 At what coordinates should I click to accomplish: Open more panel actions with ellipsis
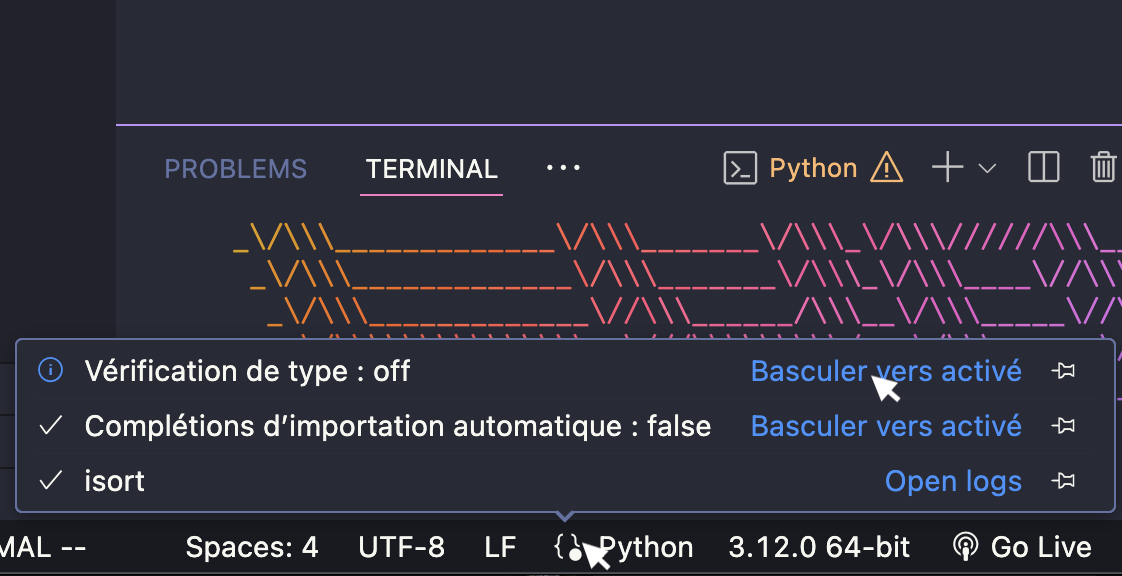[563, 167]
